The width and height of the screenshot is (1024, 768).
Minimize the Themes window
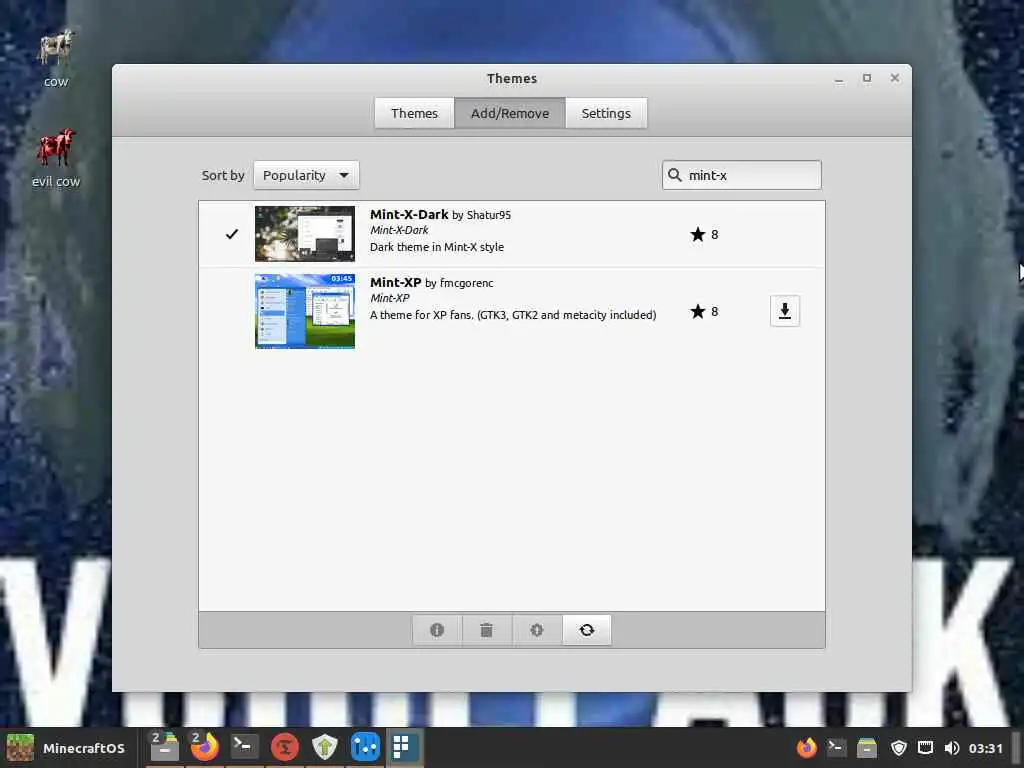click(x=839, y=79)
